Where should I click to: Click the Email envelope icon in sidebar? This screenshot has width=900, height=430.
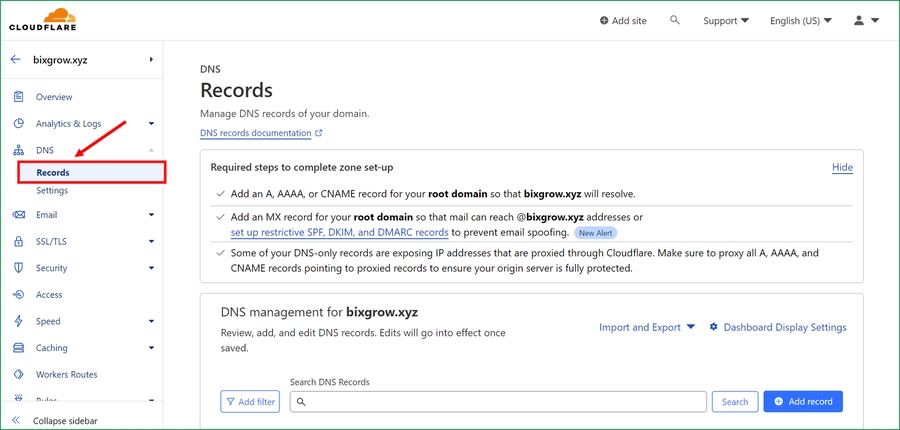[x=17, y=214]
